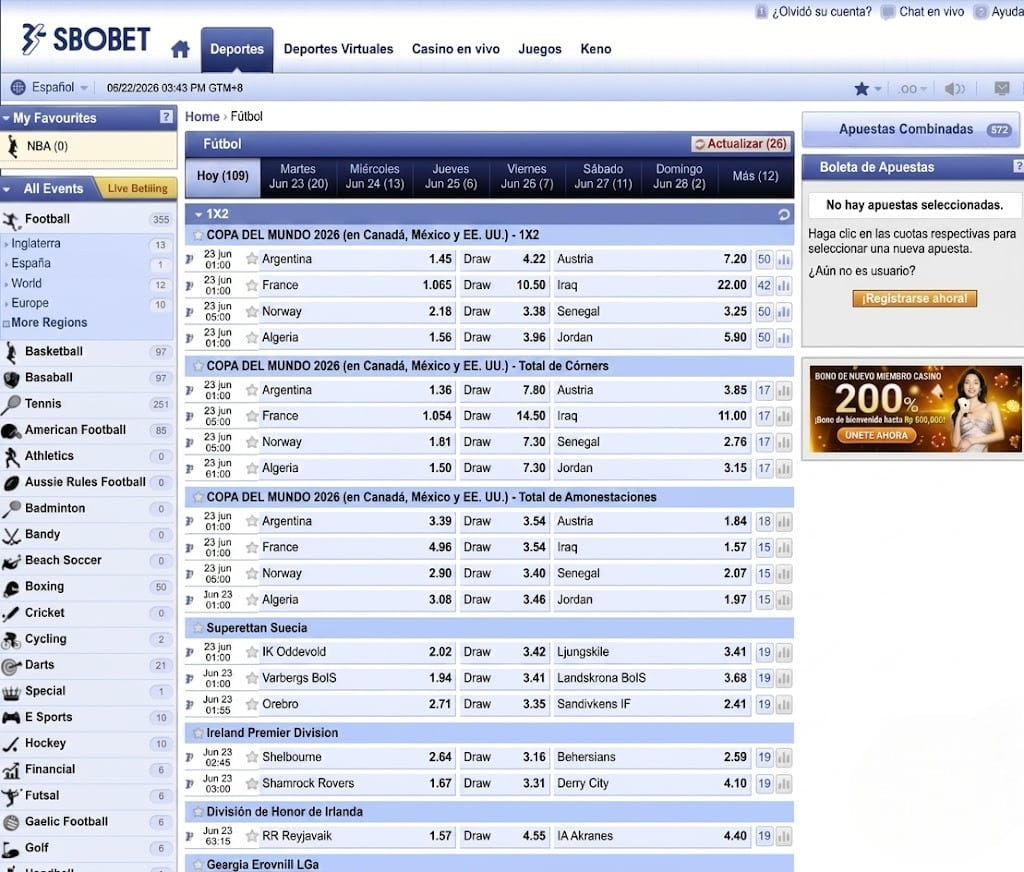Image resolution: width=1024 pixels, height=872 pixels.
Task: Open the Más (12) dates tab
Action: coord(755,176)
